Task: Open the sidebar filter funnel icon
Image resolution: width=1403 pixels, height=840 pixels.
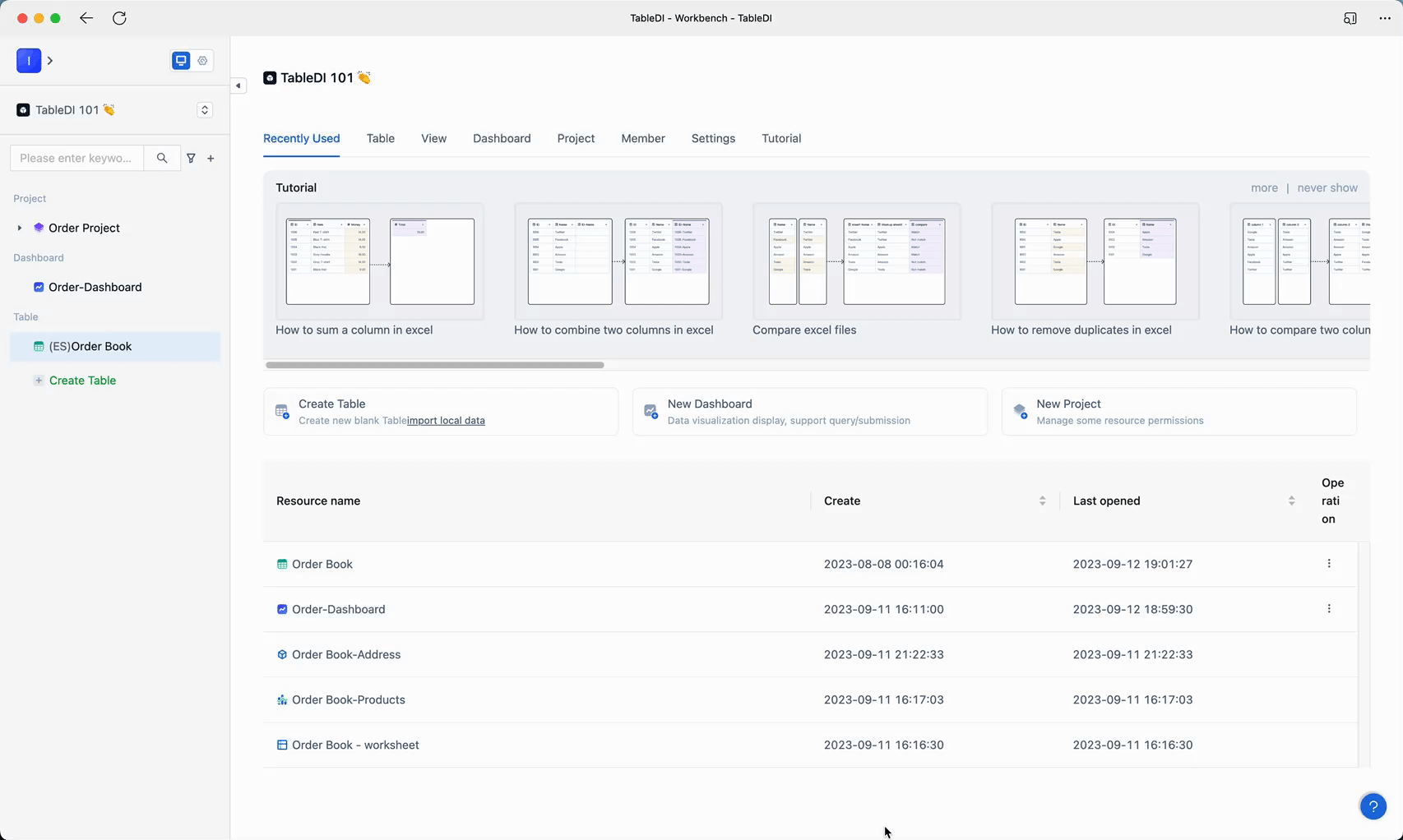Action: pos(191,158)
